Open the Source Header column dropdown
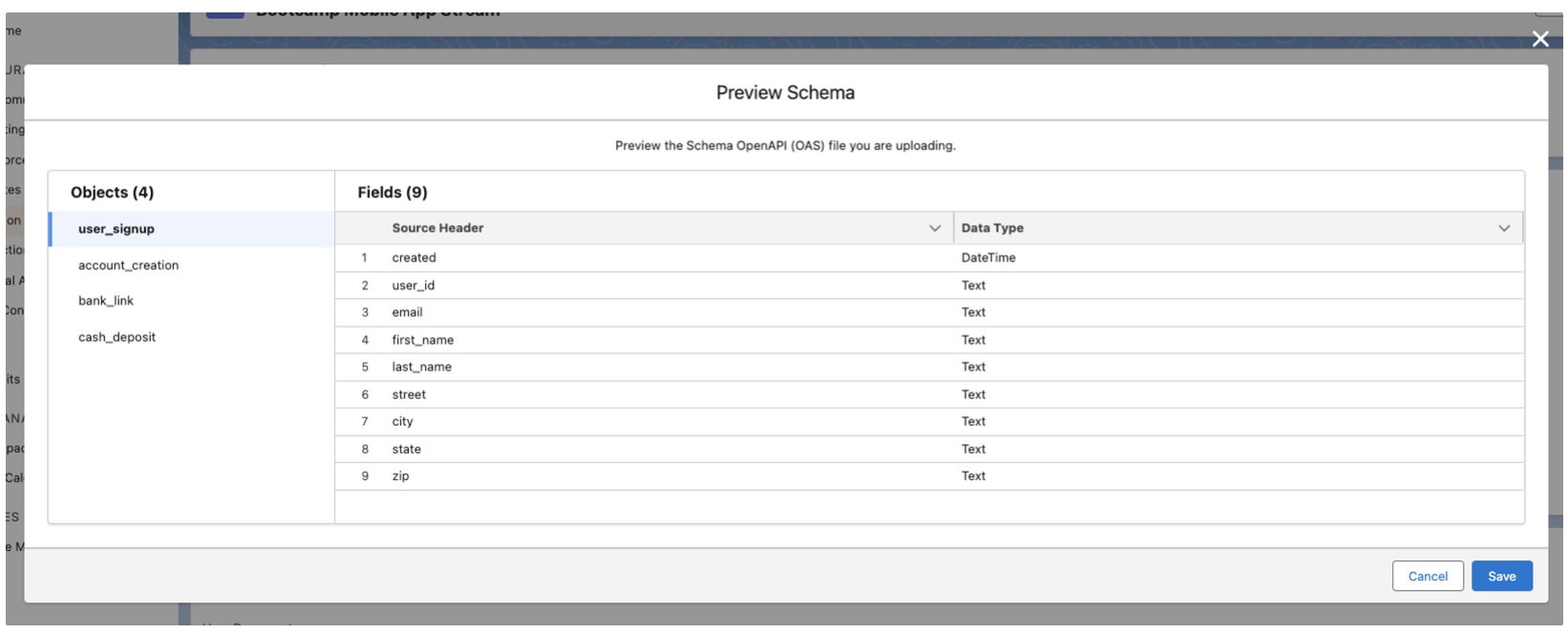This screenshot has width=1568, height=634. (935, 227)
